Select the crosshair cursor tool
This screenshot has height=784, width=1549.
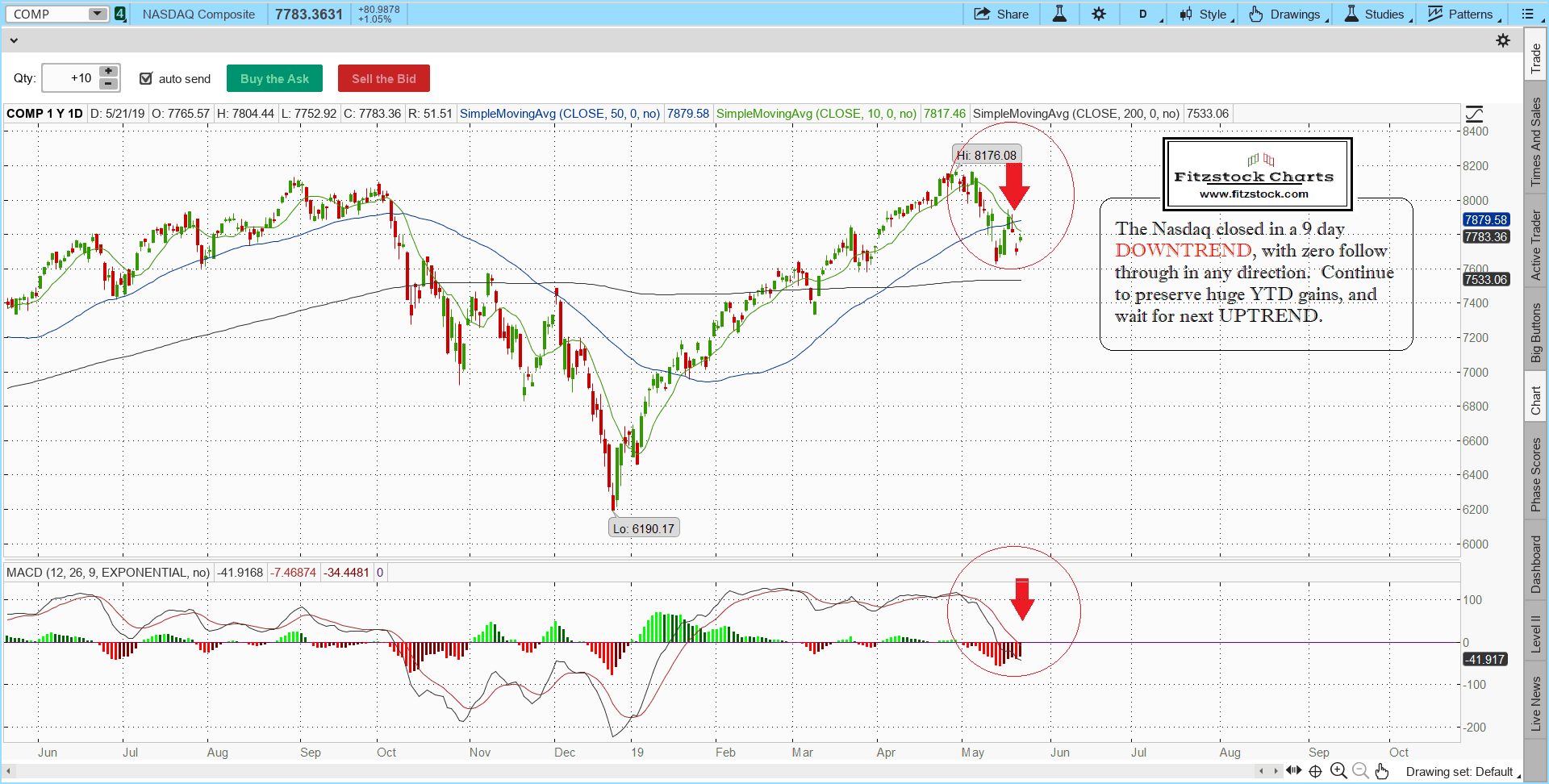click(x=1314, y=771)
